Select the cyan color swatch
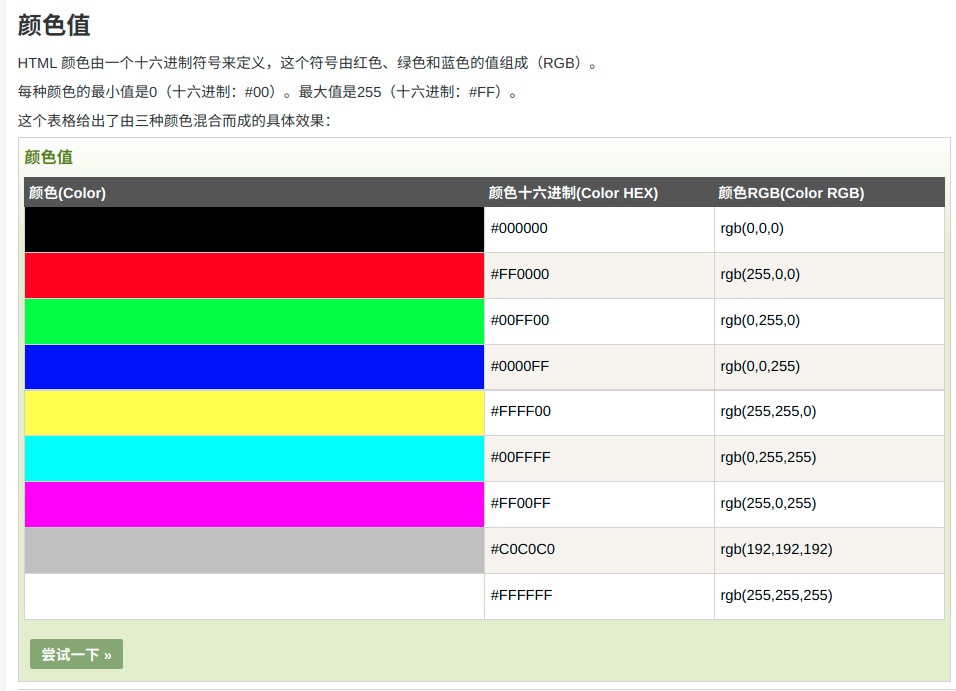Image resolution: width=956 pixels, height=691 pixels. pyautogui.click(x=254, y=459)
